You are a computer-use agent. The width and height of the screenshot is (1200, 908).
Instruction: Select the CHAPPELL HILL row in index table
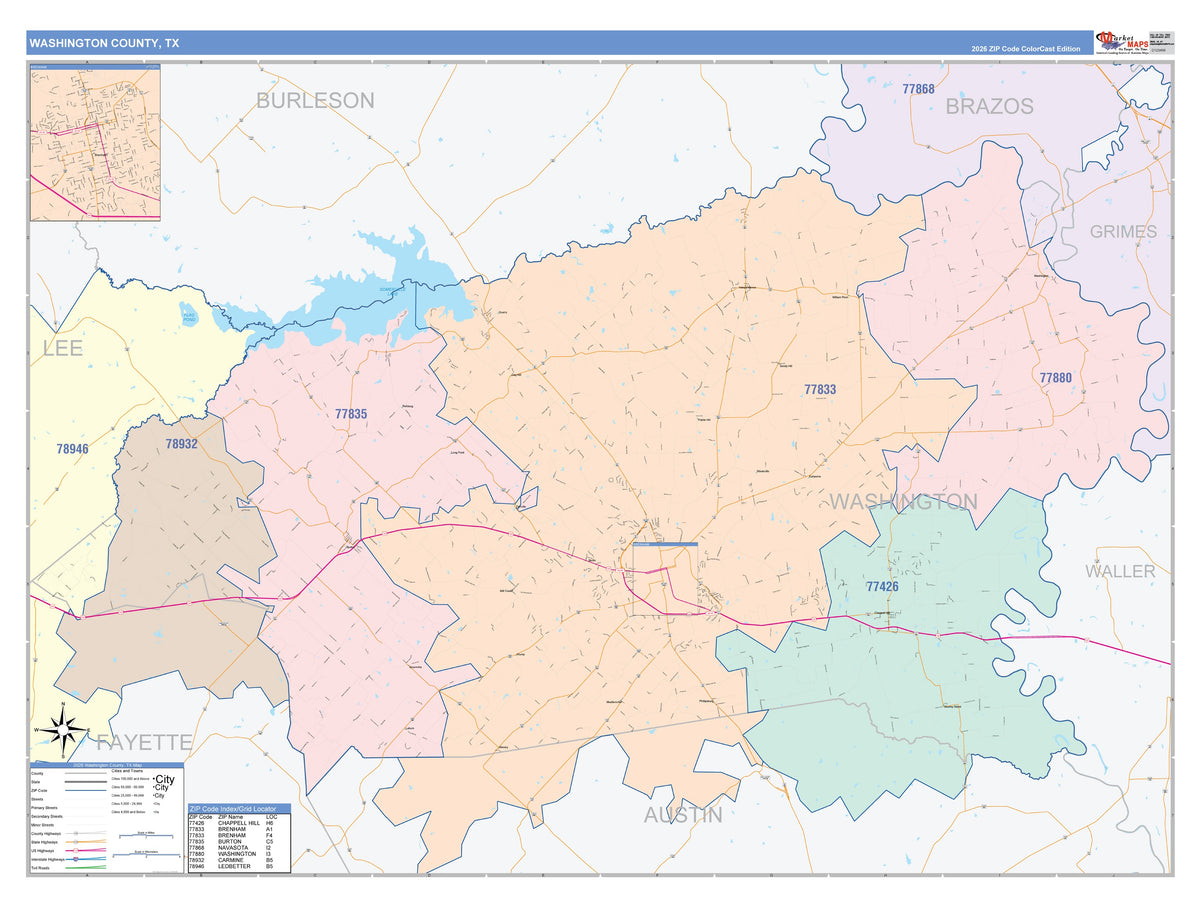pyautogui.click(x=239, y=823)
